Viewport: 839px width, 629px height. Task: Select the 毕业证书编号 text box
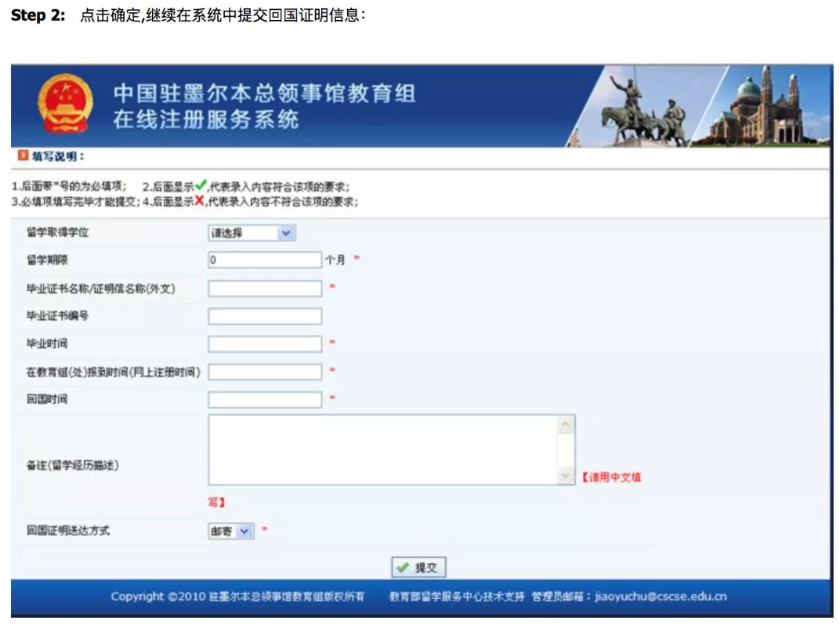[x=265, y=316]
